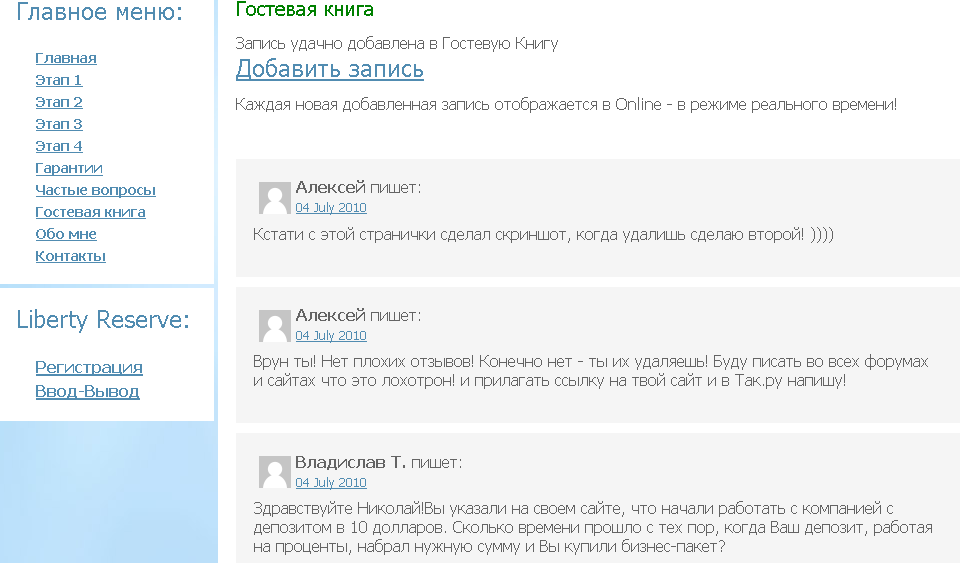Click 'Запись удачно добавлена' confirmation text

click(x=397, y=44)
